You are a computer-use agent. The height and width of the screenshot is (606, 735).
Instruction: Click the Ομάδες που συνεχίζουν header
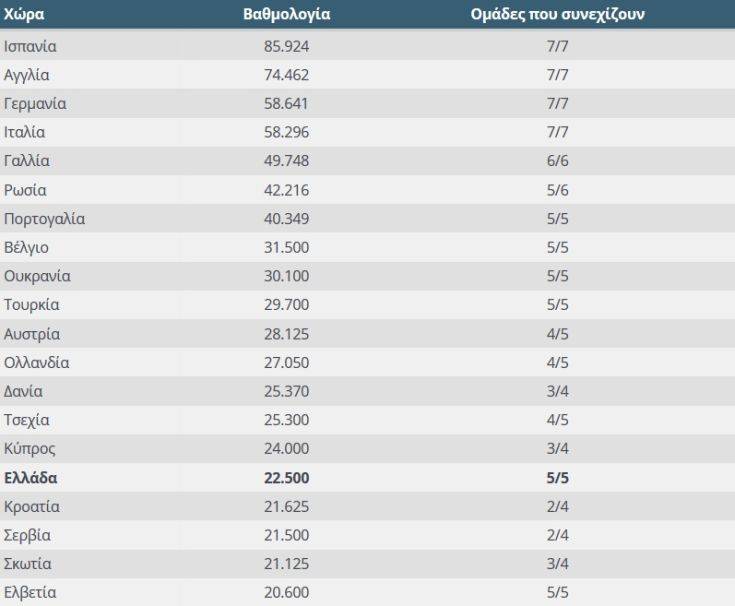(x=557, y=14)
